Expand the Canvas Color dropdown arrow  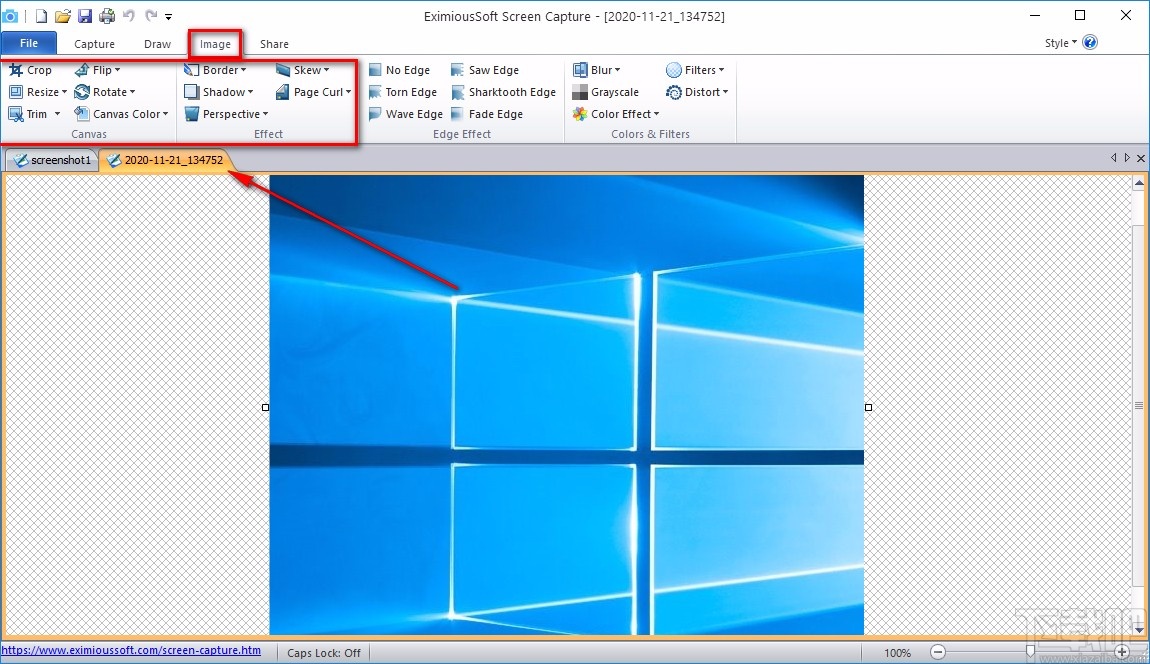point(166,114)
